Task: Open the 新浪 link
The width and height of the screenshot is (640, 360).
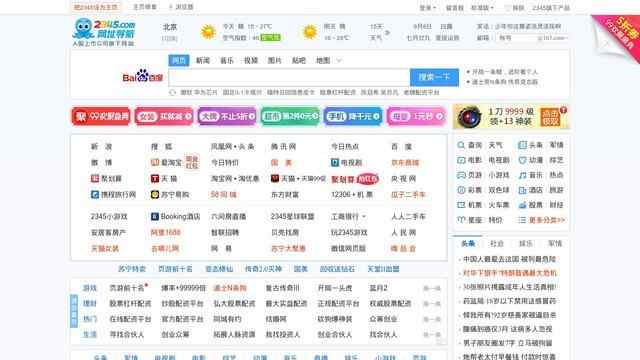Action: coord(102,147)
